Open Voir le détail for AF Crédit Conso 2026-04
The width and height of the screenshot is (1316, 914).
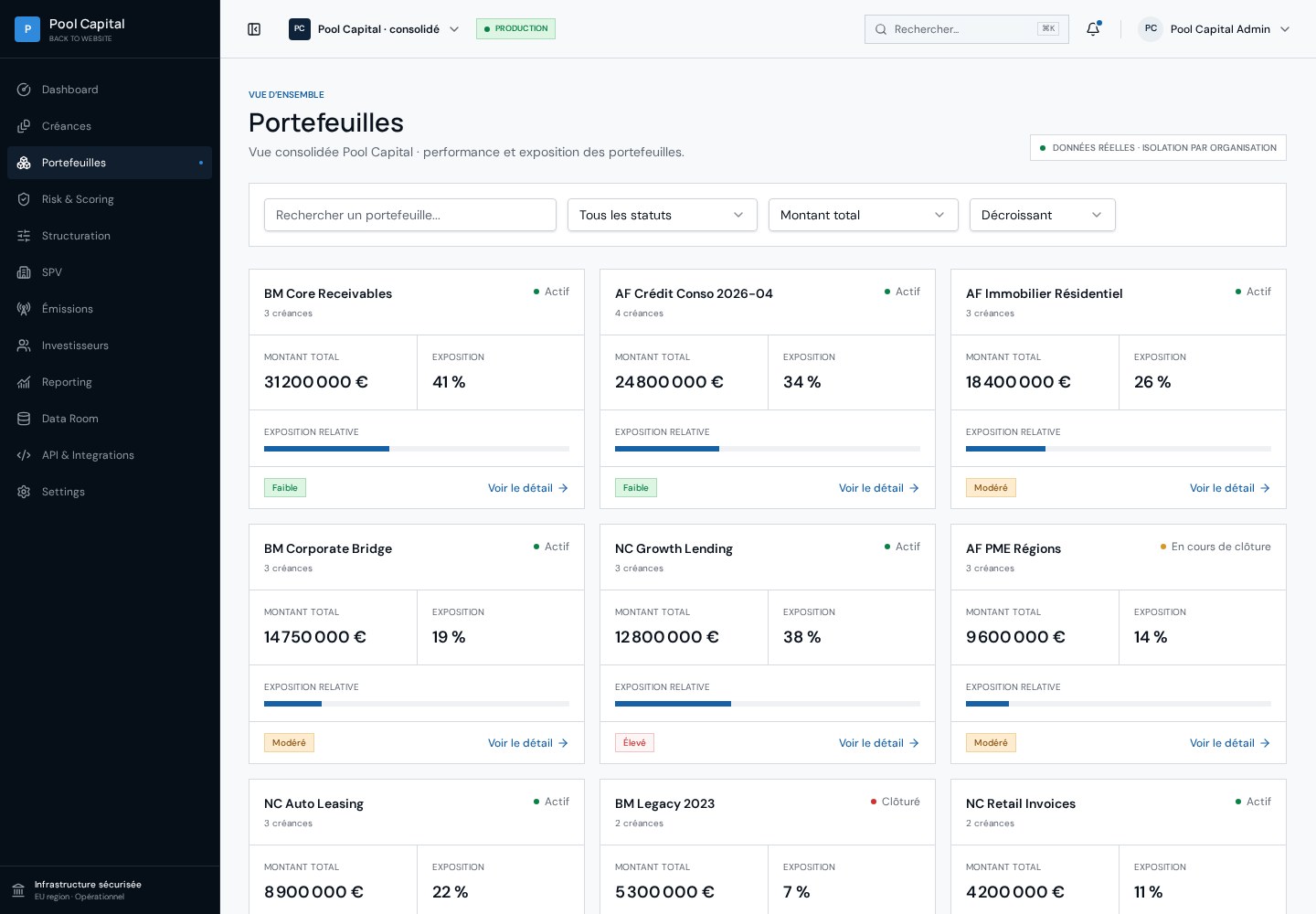pos(879,488)
